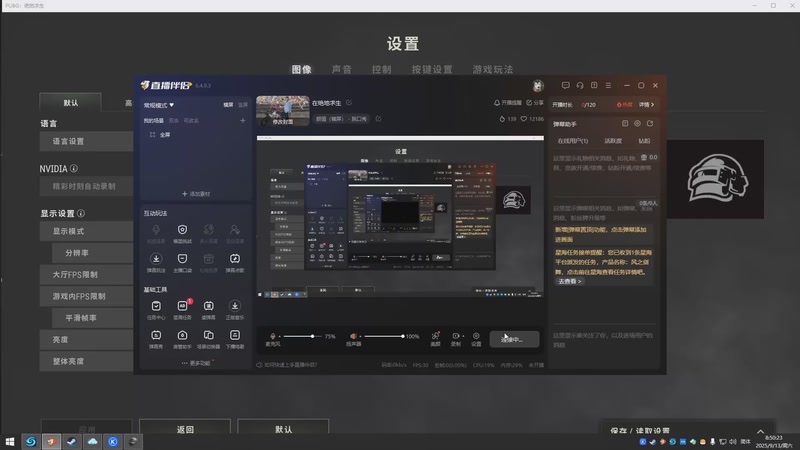Click the 修改封面 stream cover thumbnail
The image size is (800, 450).
pos(283,111)
